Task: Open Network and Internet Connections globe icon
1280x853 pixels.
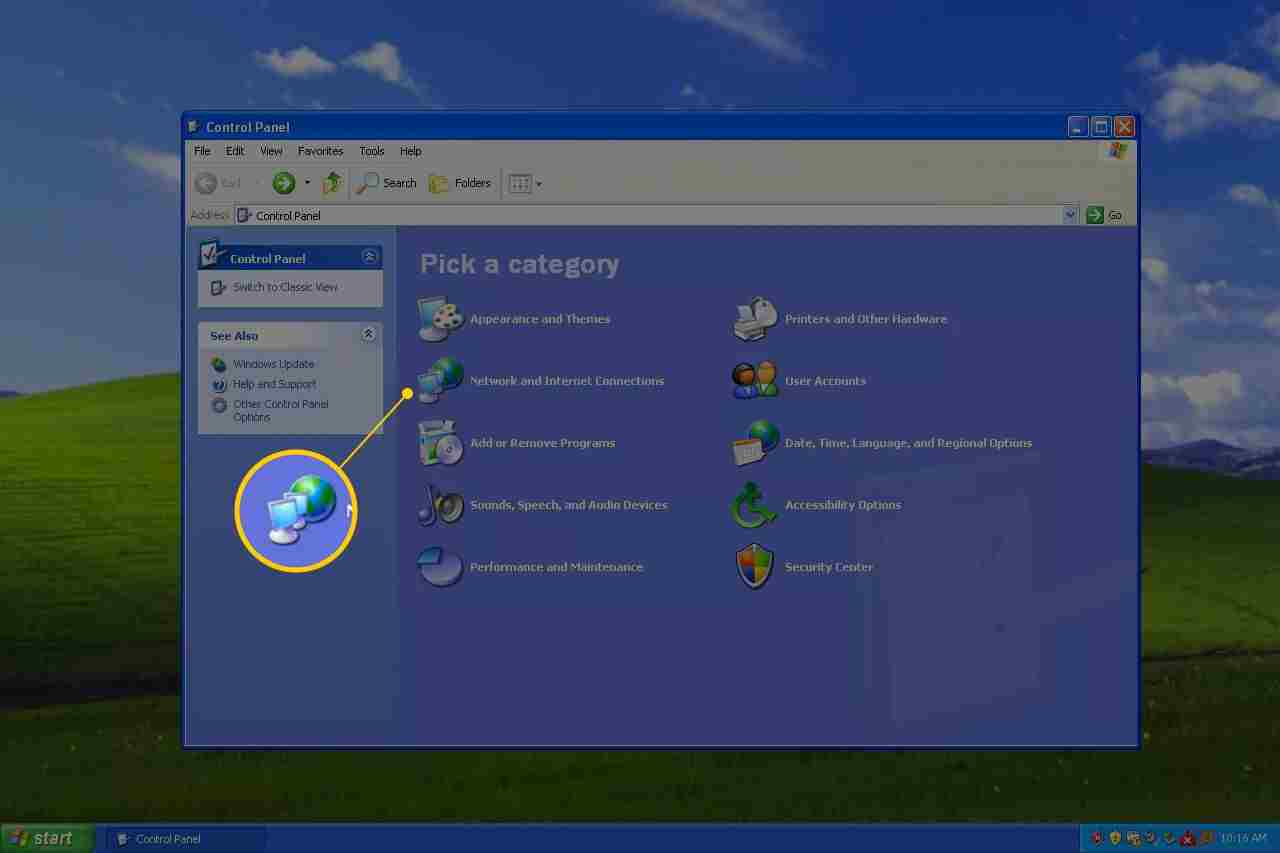Action: [441, 381]
